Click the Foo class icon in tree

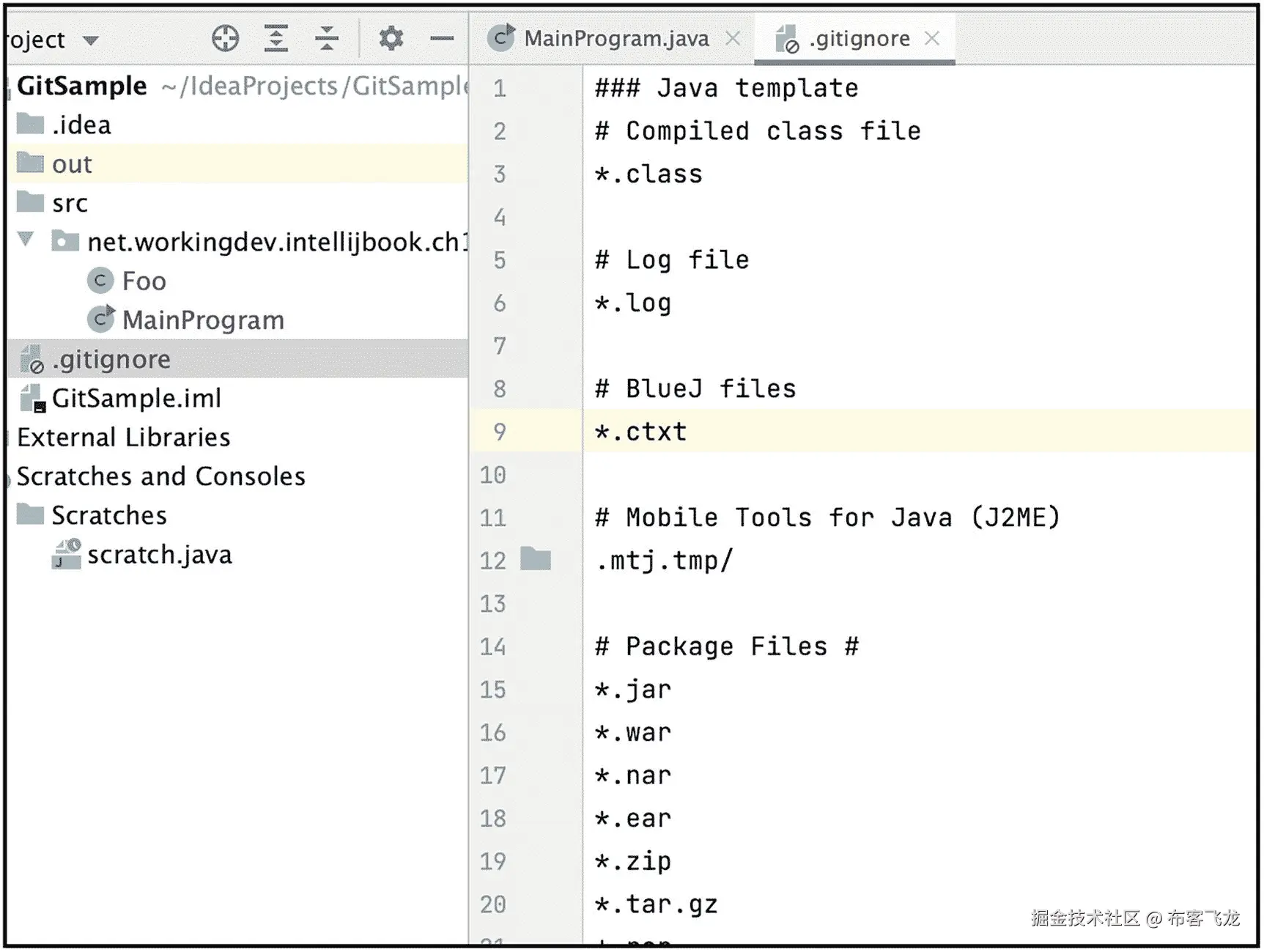point(100,281)
